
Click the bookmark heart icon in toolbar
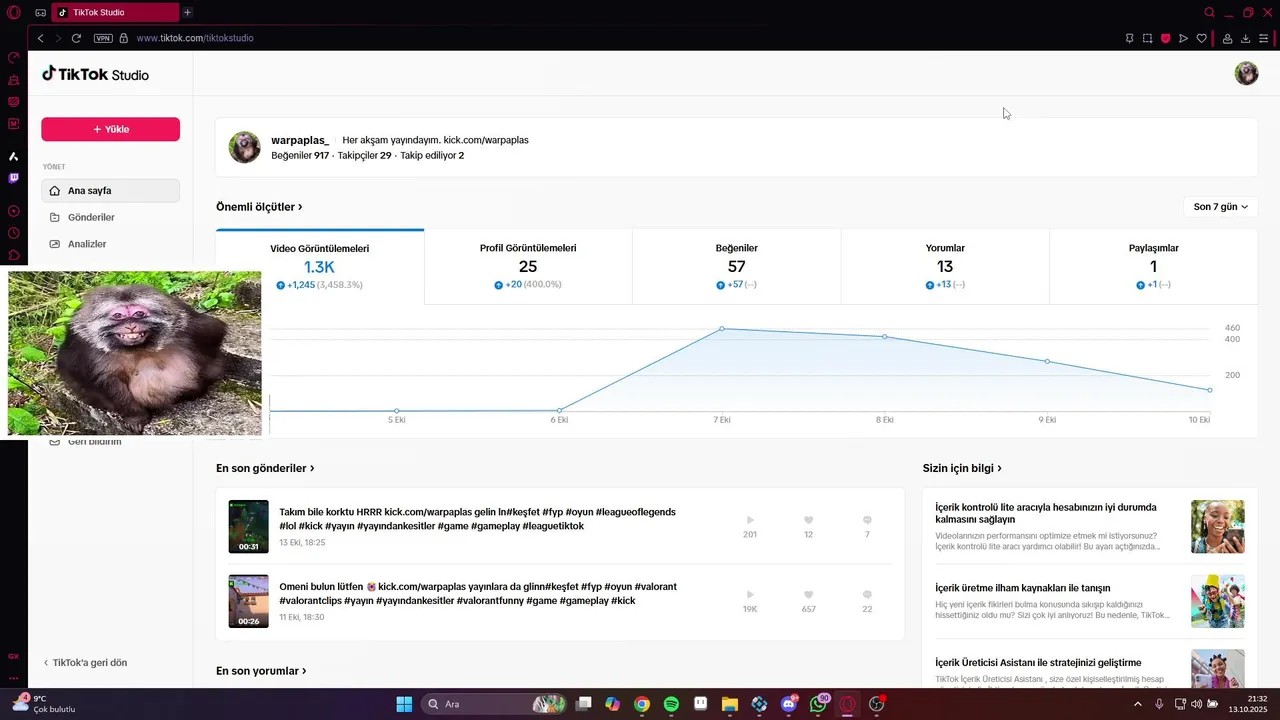click(1201, 38)
